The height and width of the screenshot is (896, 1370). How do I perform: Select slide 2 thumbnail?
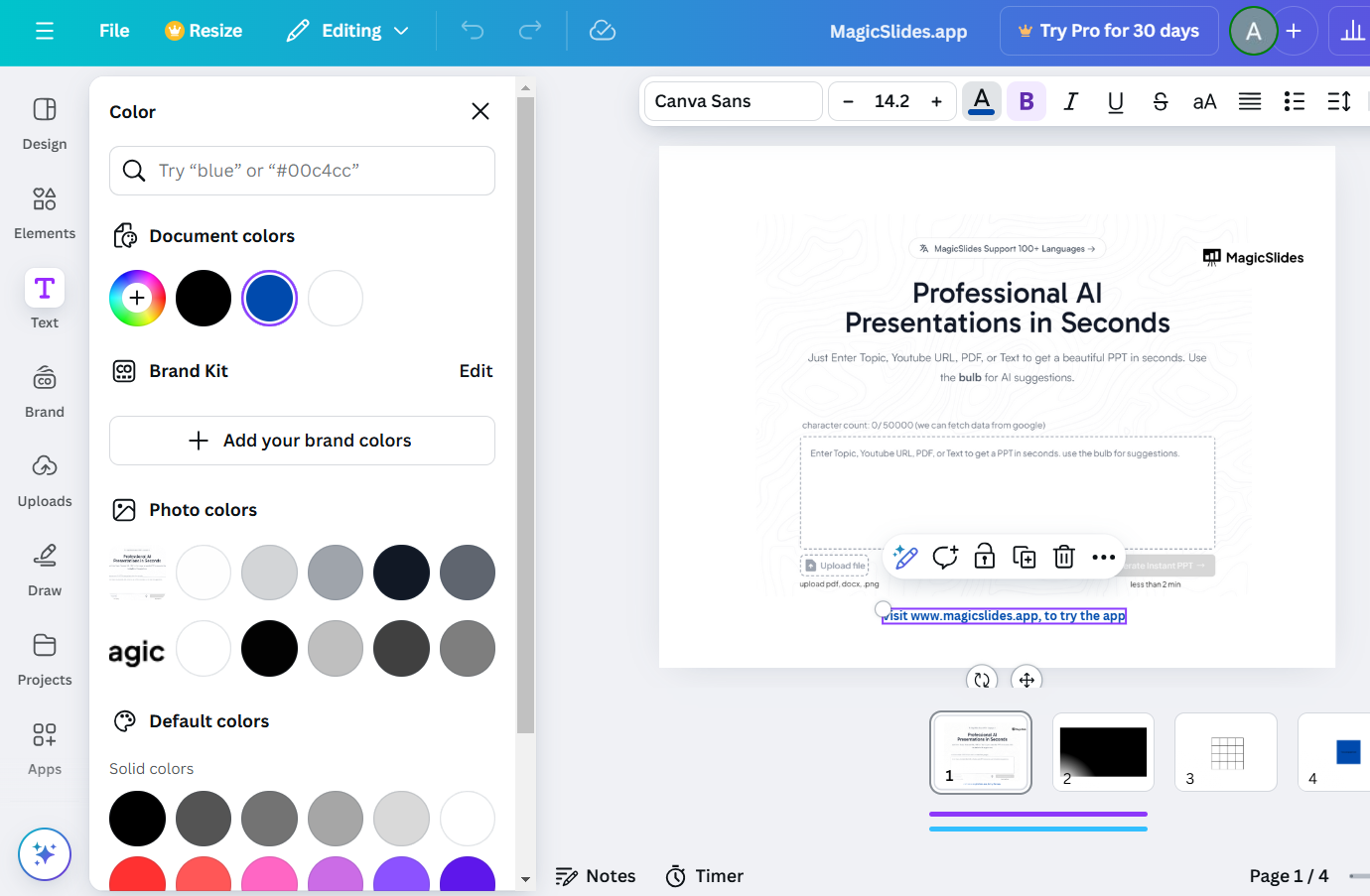coord(1103,752)
